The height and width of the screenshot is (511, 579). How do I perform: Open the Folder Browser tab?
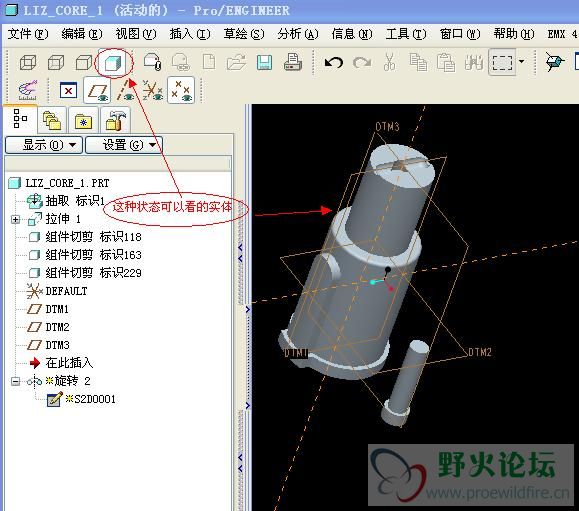[52, 120]
